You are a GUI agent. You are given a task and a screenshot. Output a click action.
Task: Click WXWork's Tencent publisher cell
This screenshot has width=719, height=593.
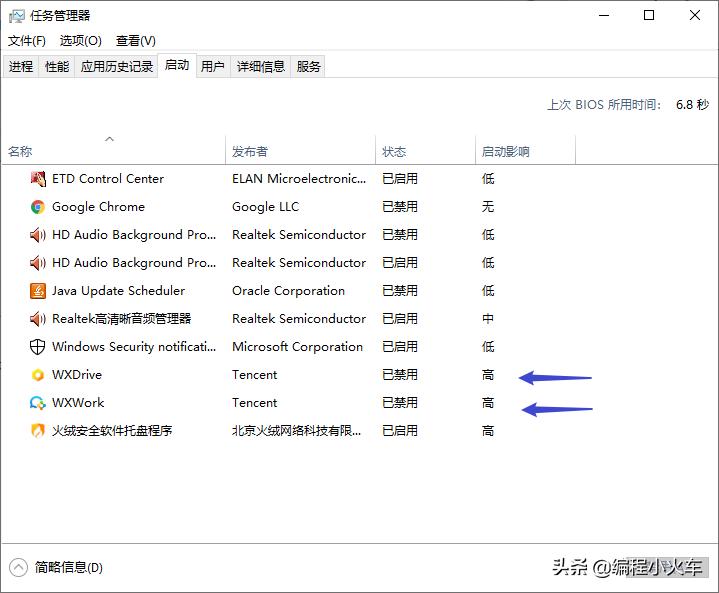[x=254, y=403]
